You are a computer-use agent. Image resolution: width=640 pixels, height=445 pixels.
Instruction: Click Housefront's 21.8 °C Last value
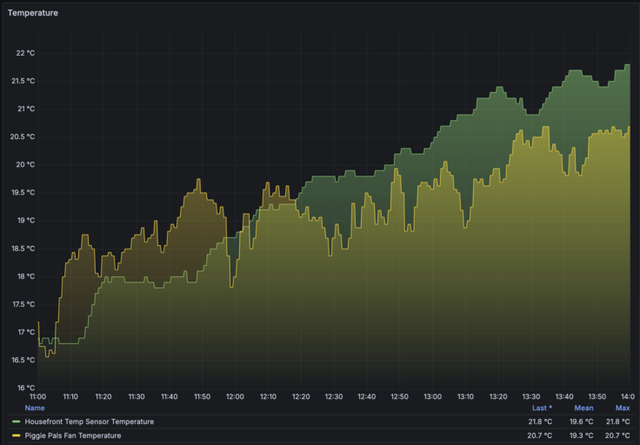pos(539,422)
